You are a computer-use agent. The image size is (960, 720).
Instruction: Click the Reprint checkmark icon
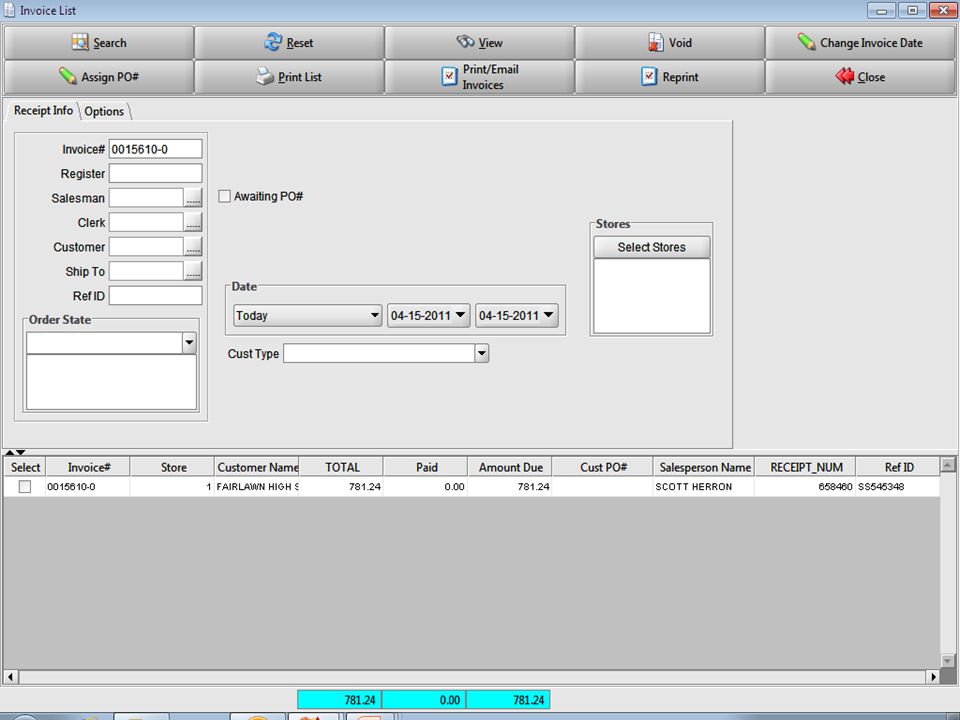[649, 77]
